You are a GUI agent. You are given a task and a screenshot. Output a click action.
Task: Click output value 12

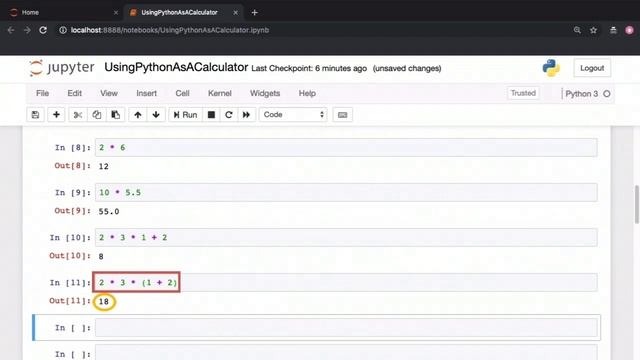tap(104, 166)
